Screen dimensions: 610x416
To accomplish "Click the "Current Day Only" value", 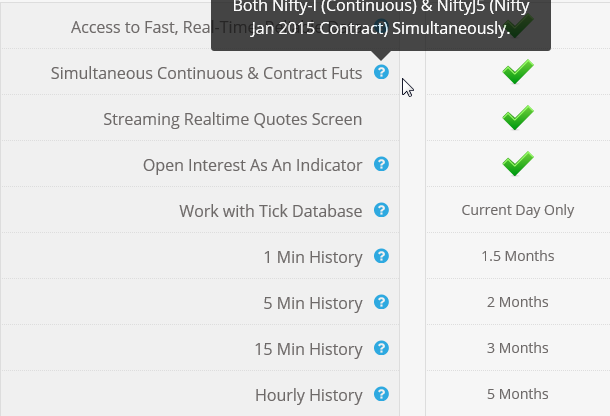I will [518, 210].
